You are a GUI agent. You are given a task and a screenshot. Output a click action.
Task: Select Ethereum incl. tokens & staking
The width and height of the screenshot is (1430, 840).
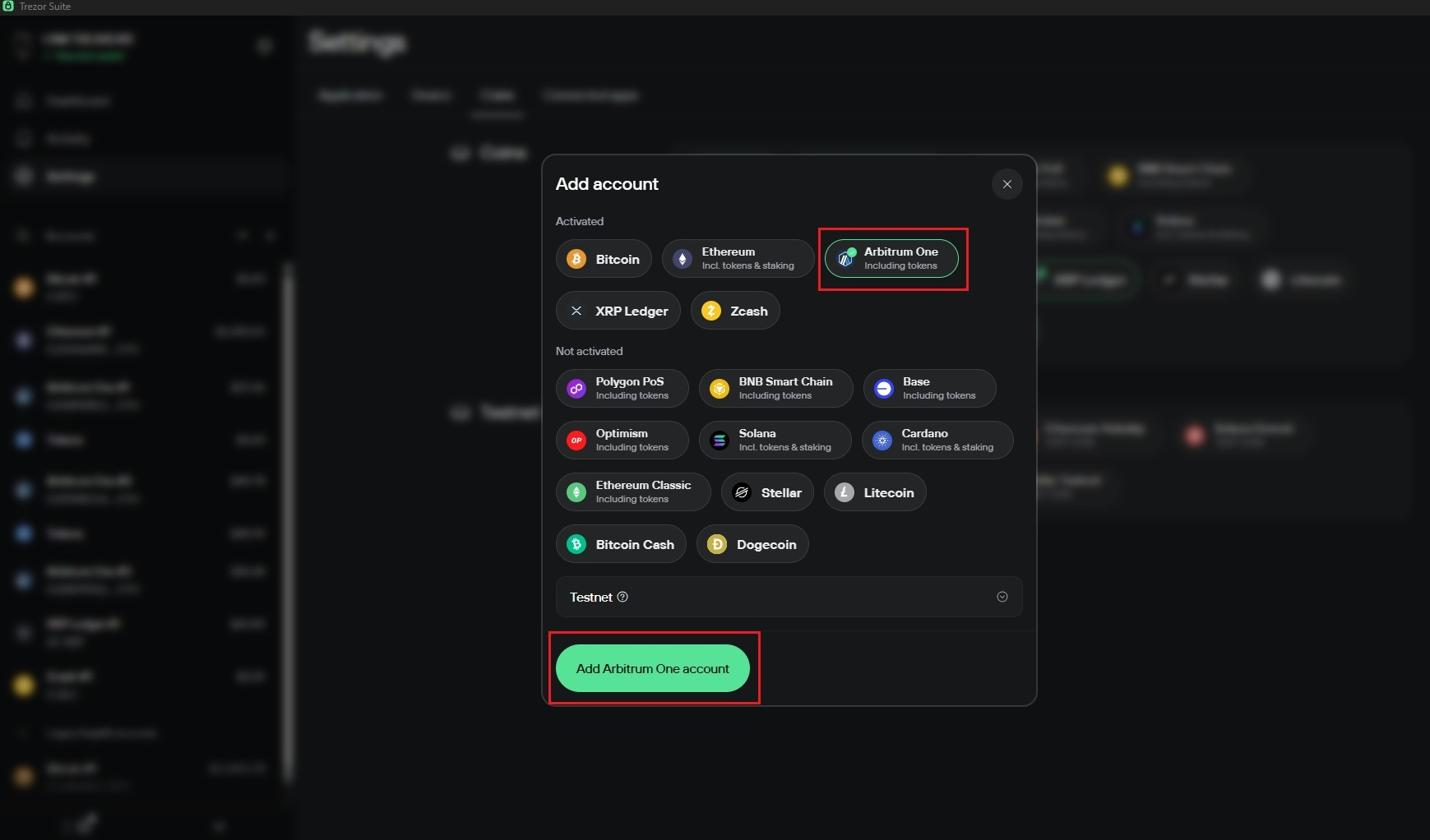(x=738, y=259)
